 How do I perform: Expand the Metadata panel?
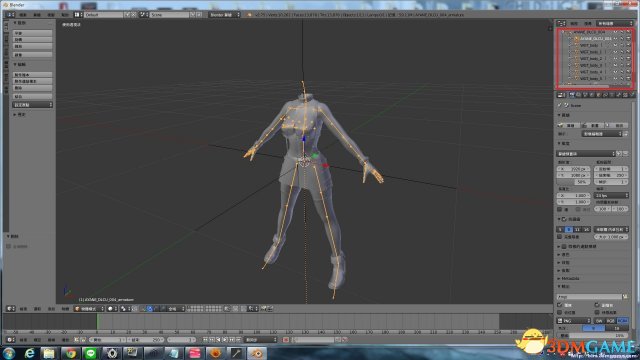tap(570, 278)
